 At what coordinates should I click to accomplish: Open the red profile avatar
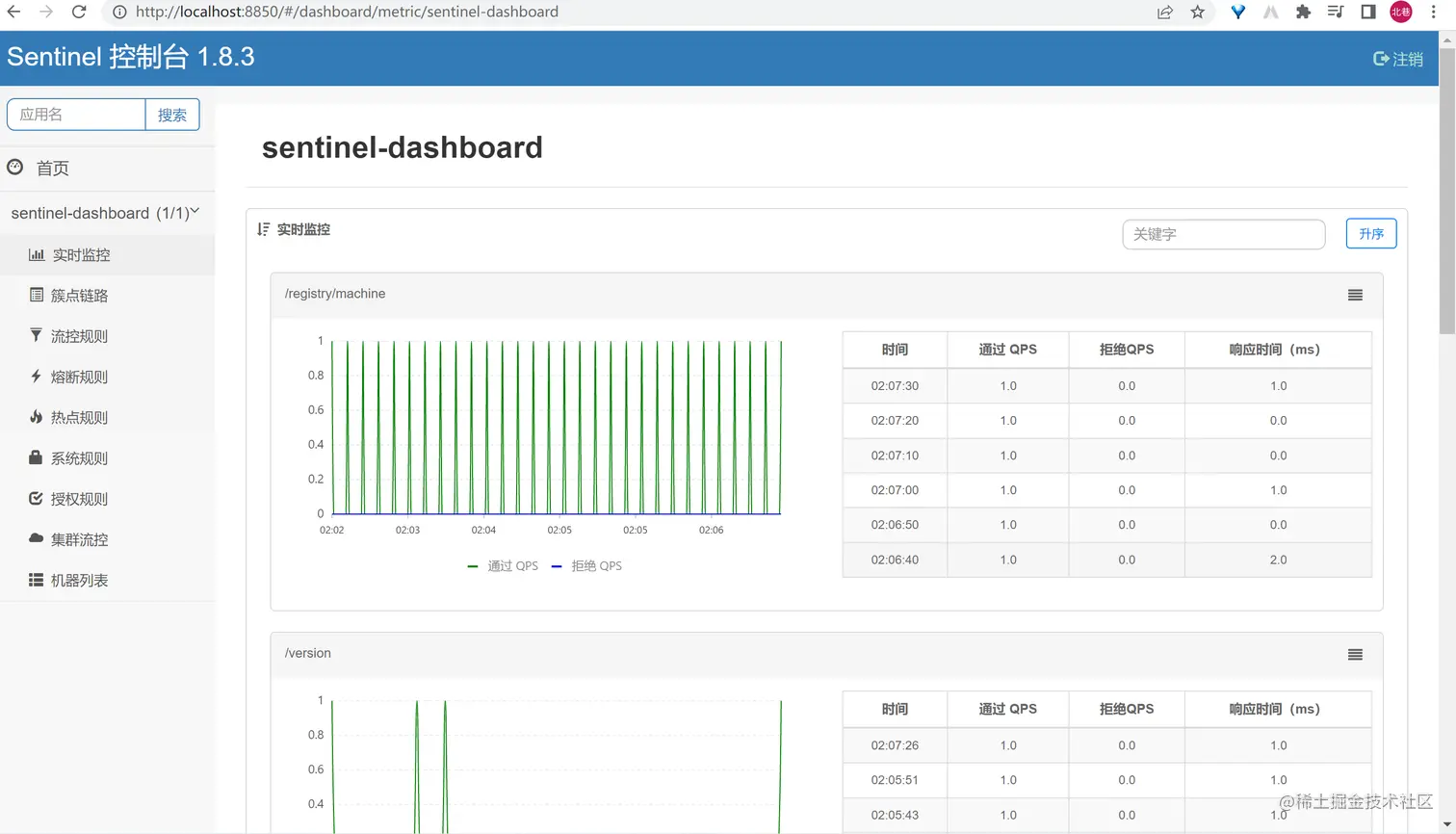1401,12
